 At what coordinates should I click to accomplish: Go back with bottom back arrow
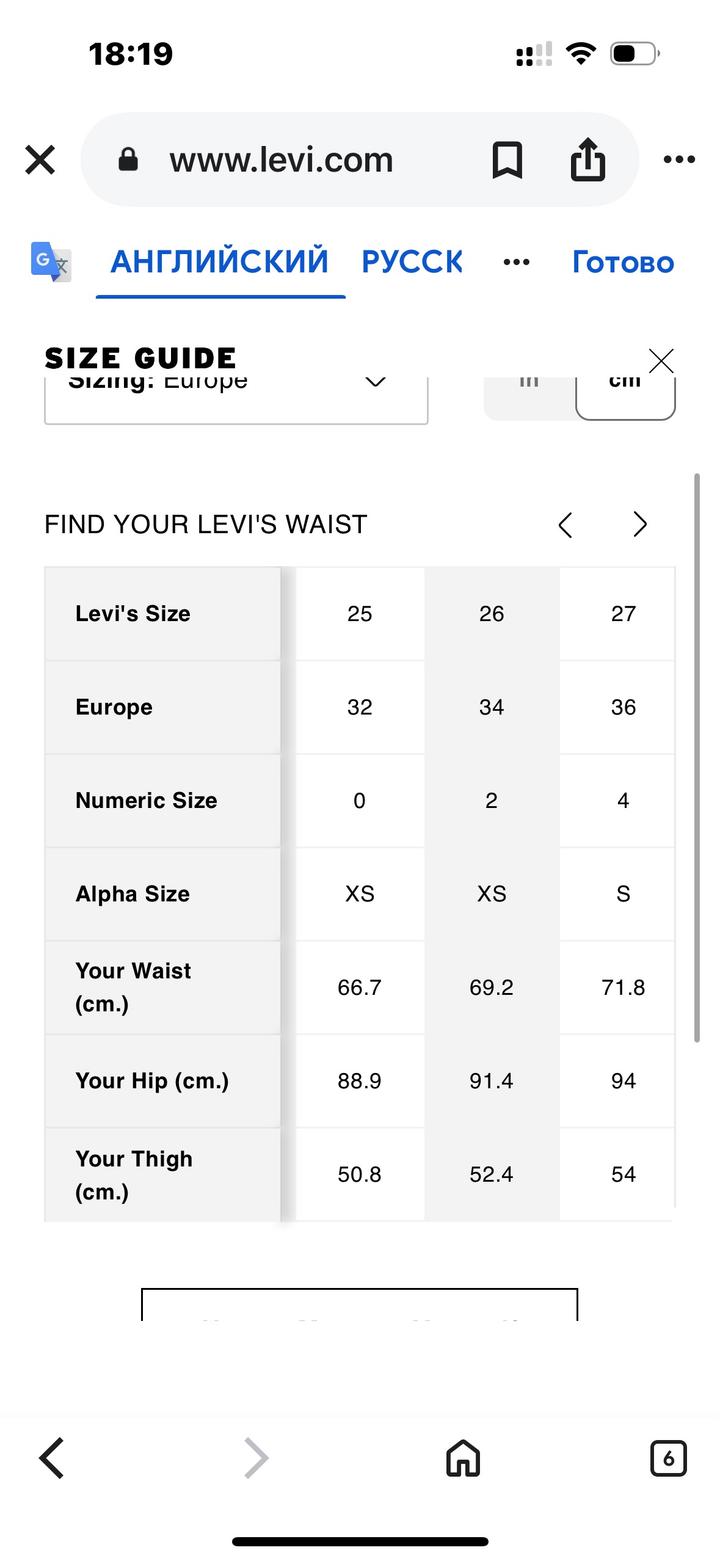click(52, 1458)
